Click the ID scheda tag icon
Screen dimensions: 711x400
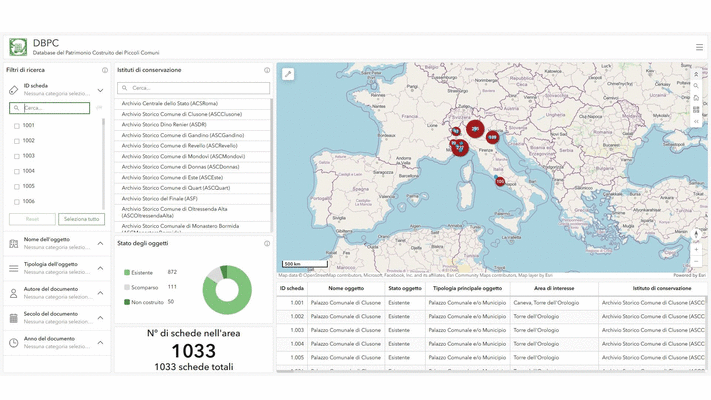[14, 90]
